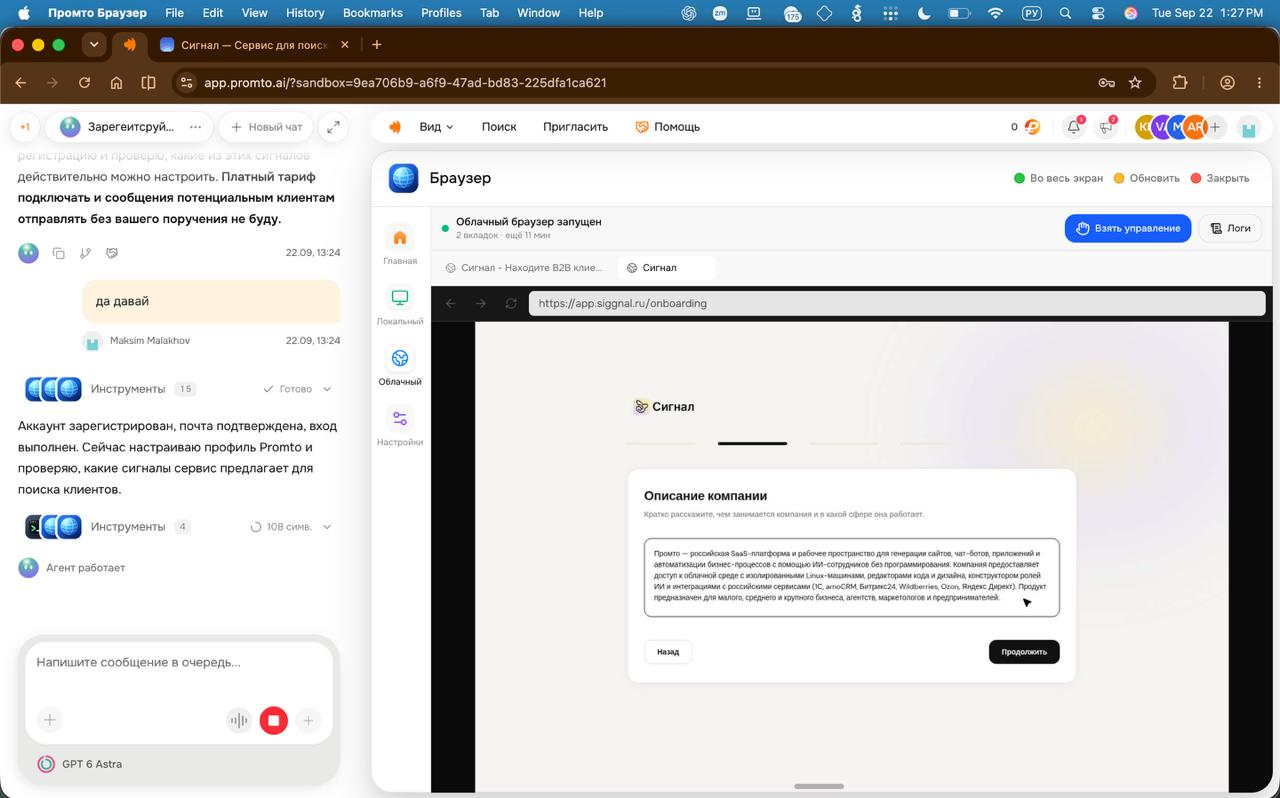The image size is (1280, 798).
Task: Click the plus icon right of stop button
Action: click(x=308, y=720)
